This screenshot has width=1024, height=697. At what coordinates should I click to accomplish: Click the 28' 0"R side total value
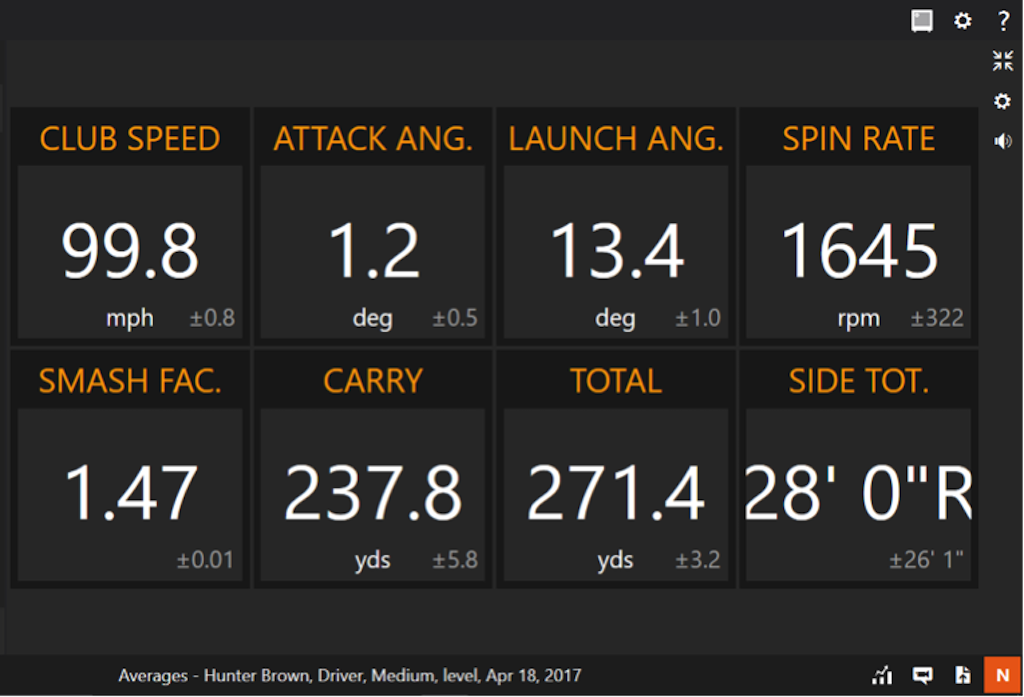[x=858, y=493]
